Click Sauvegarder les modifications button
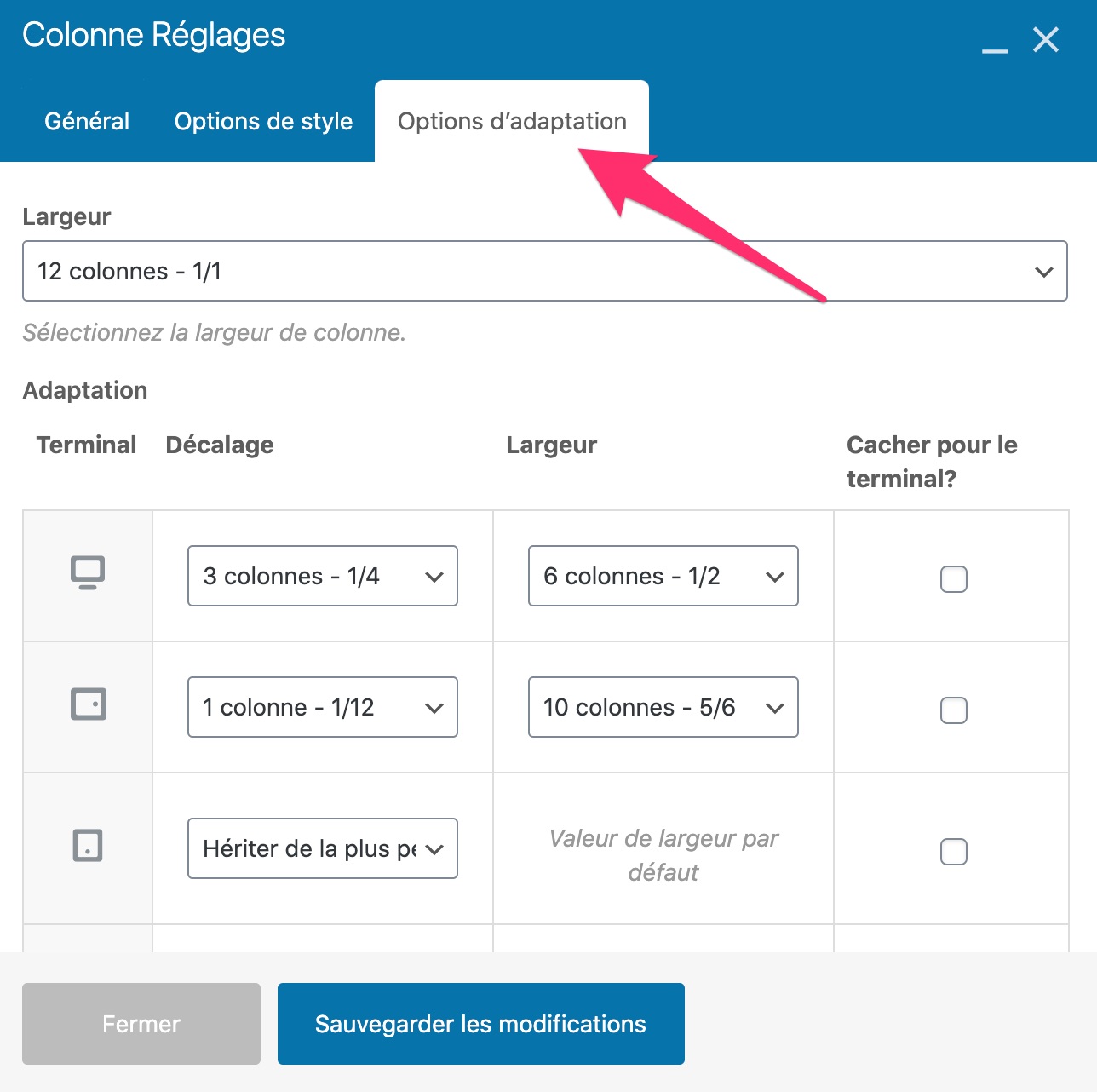Viewport: 1097px width, 1092px height. 481,1024
